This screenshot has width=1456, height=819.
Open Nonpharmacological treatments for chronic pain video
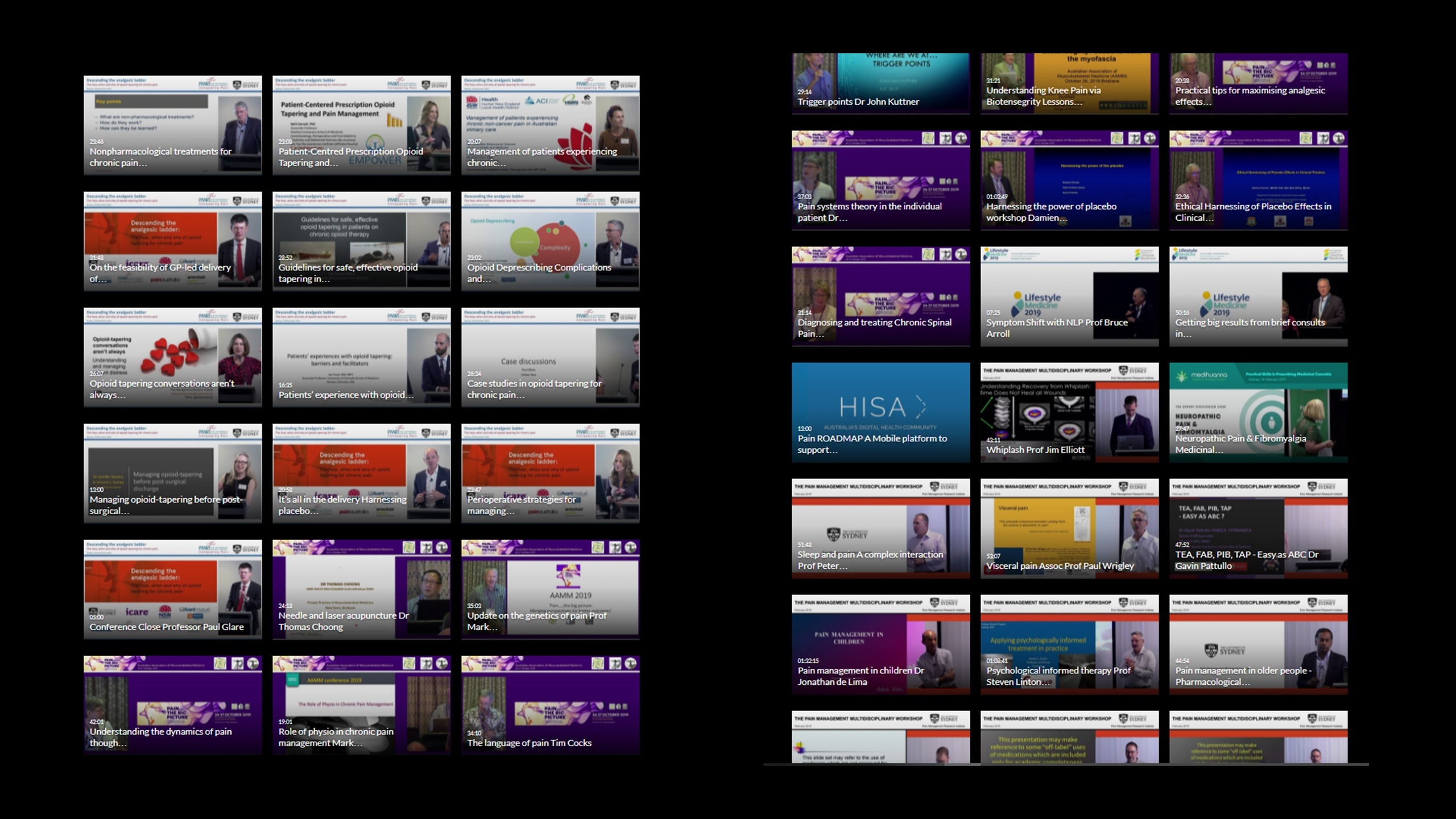172,125
